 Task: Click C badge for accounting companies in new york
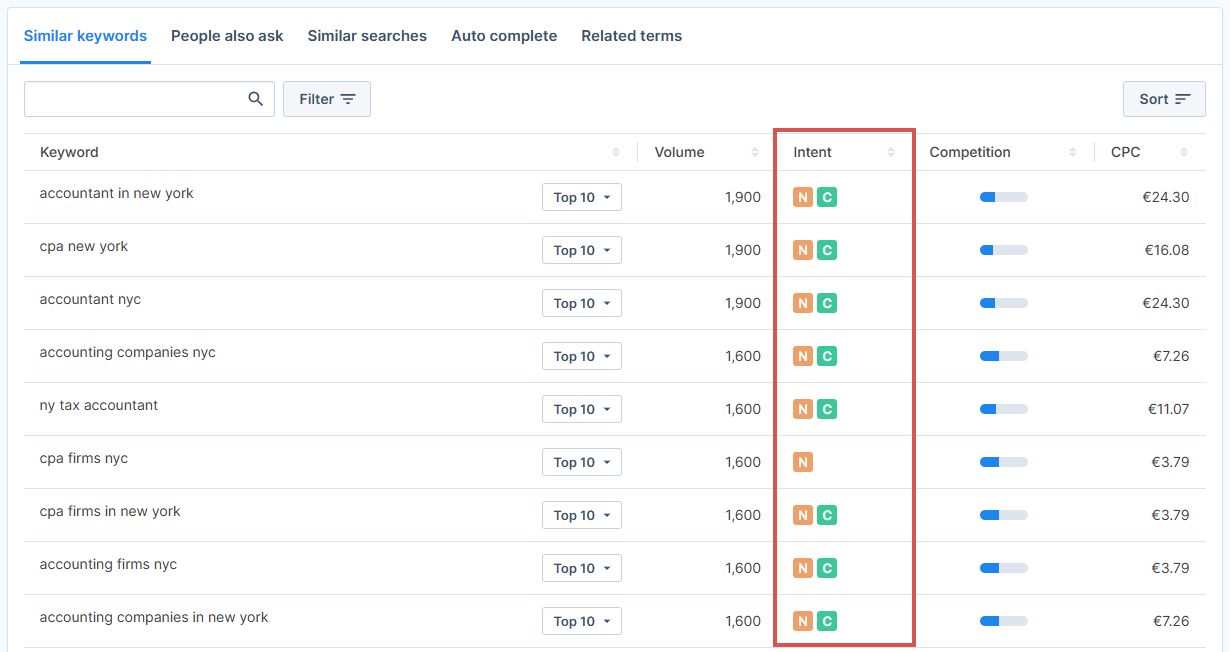coord(827,621)
